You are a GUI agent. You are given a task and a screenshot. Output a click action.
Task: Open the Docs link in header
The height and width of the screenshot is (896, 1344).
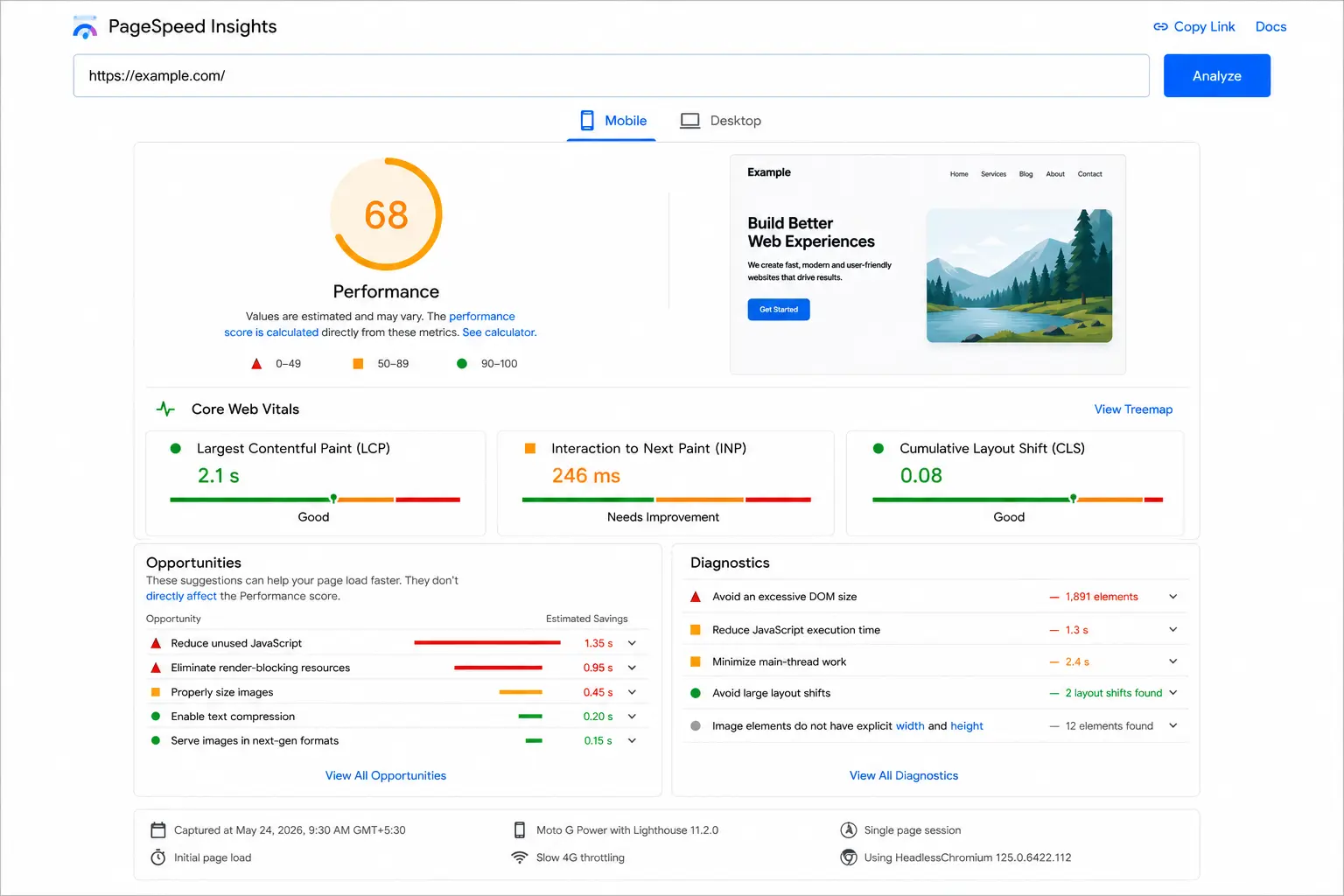click(1270, 27)
